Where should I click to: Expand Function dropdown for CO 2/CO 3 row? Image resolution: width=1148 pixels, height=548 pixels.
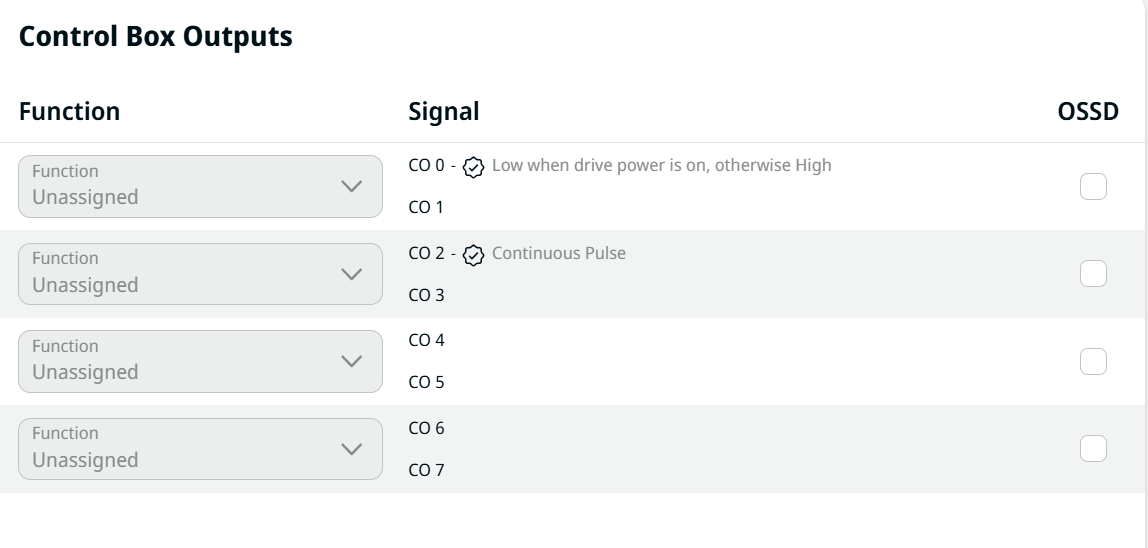(200, 274)
